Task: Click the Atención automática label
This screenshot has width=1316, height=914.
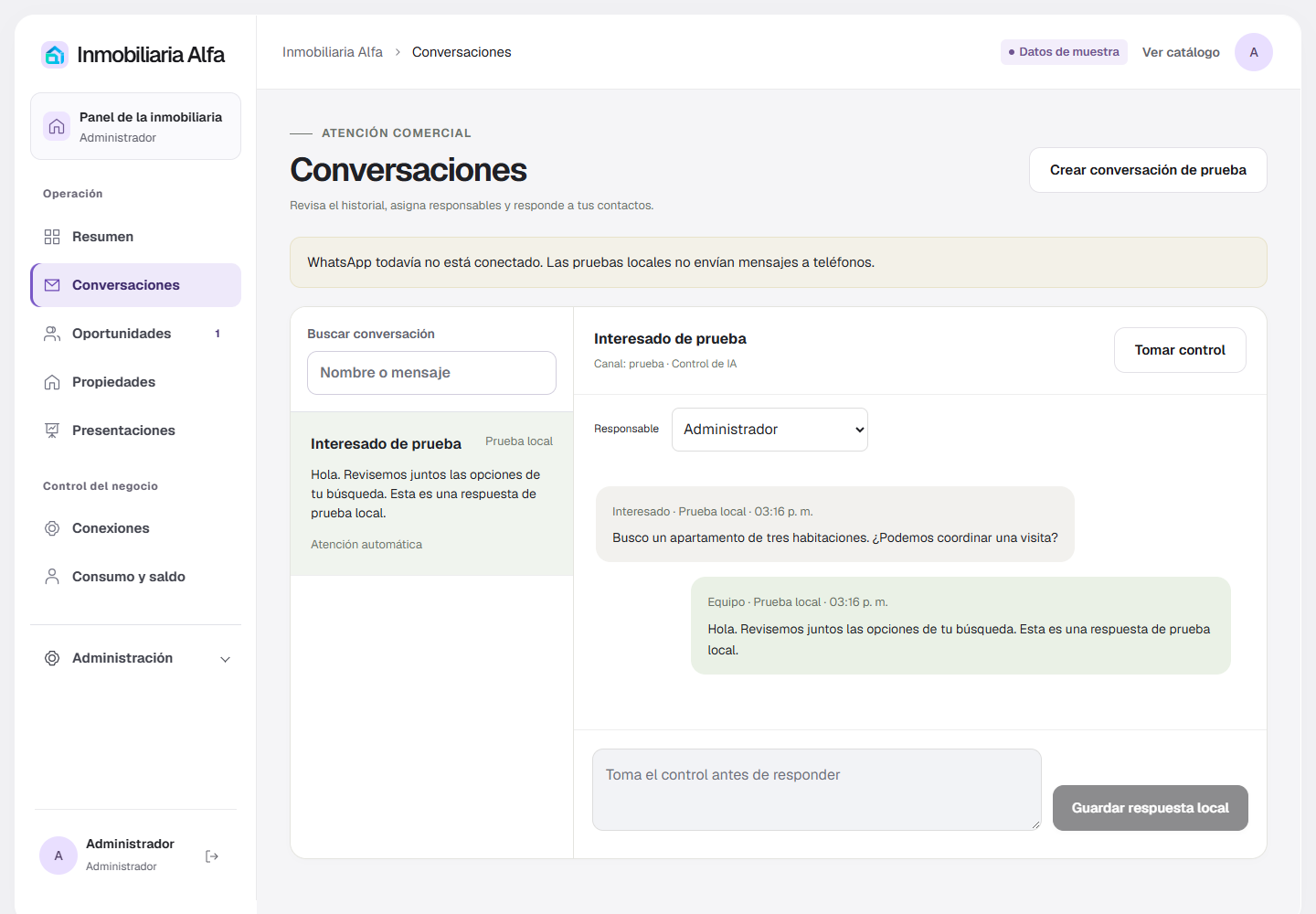Action: (366, 545)
